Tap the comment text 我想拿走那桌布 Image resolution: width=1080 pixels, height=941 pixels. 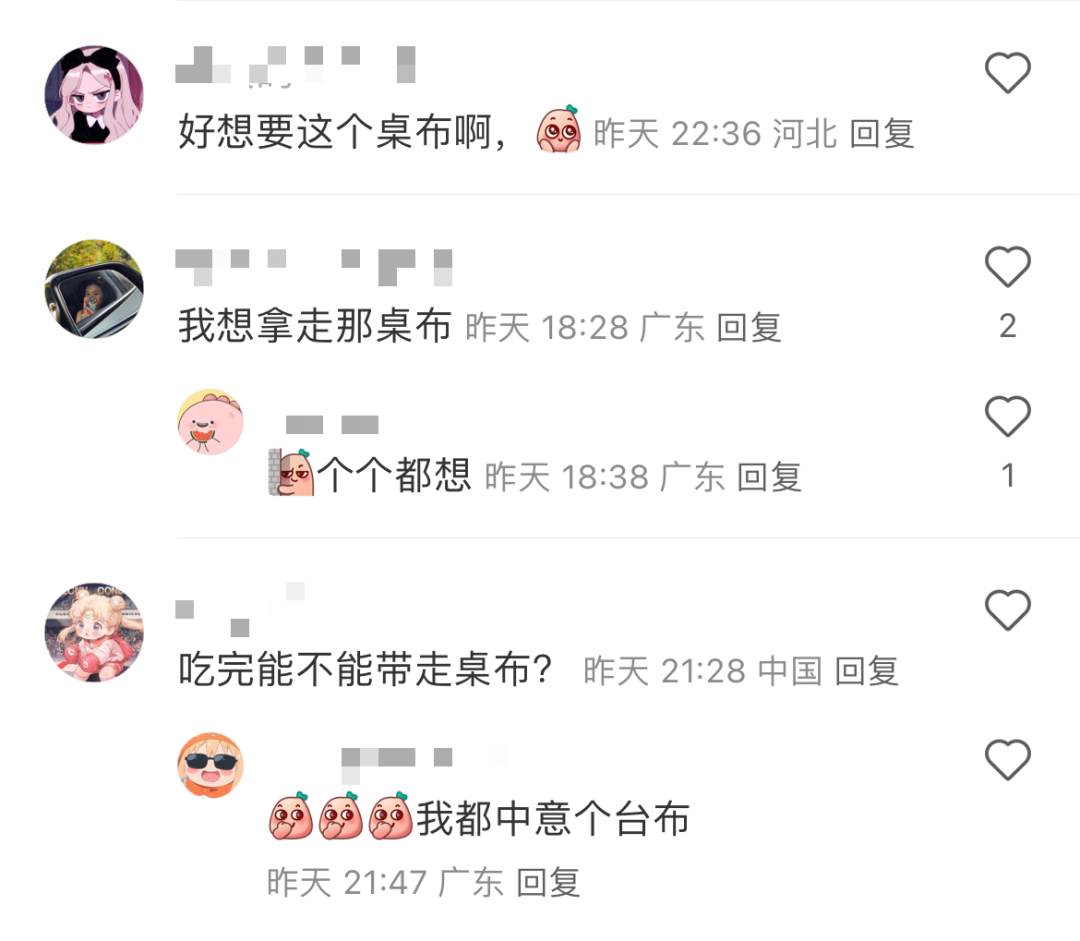(x=315, y=326)
